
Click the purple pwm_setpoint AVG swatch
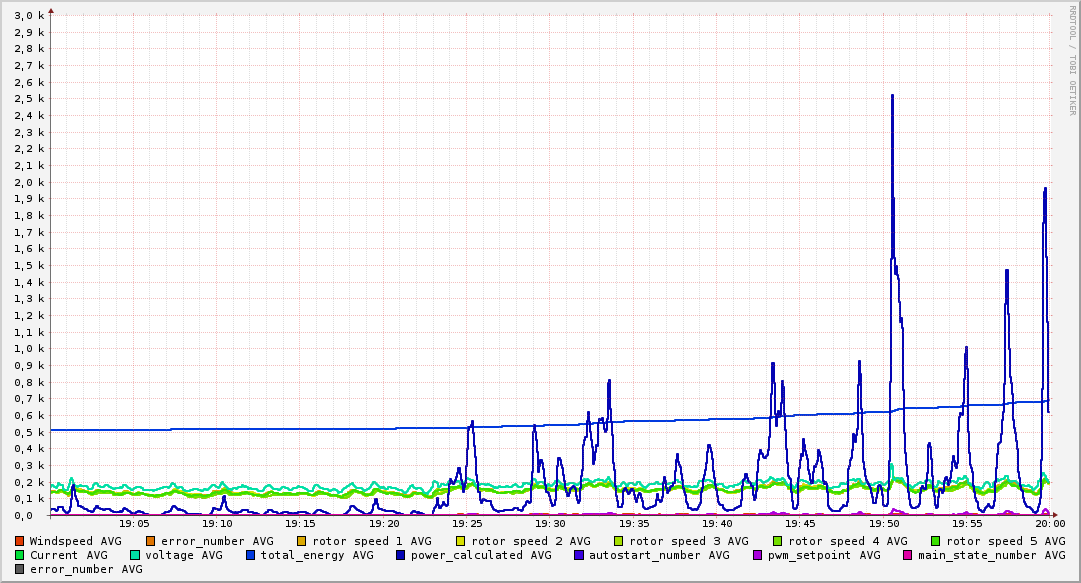point(758,555)
